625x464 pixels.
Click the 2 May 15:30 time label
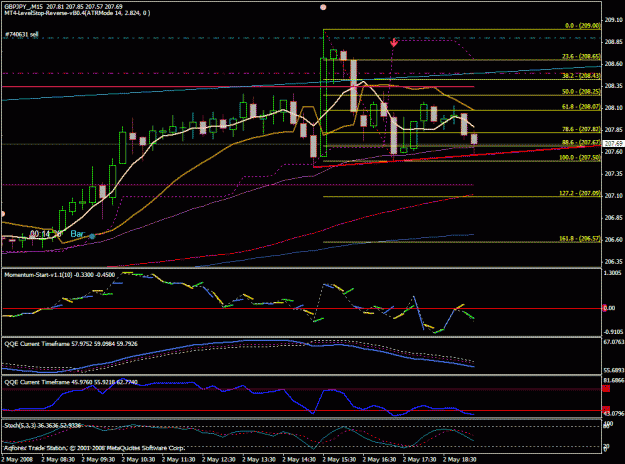(x=339, y=459)
